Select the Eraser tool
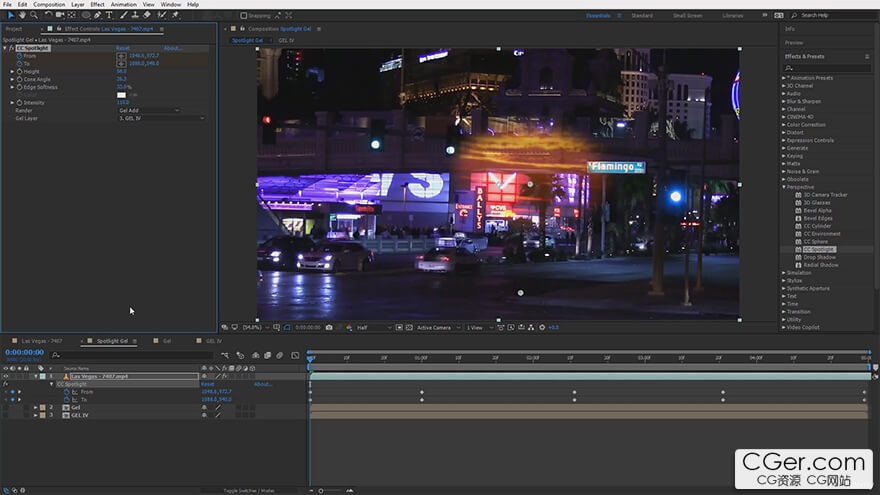The height and width of the screenshot is (495, 880). 147,15
